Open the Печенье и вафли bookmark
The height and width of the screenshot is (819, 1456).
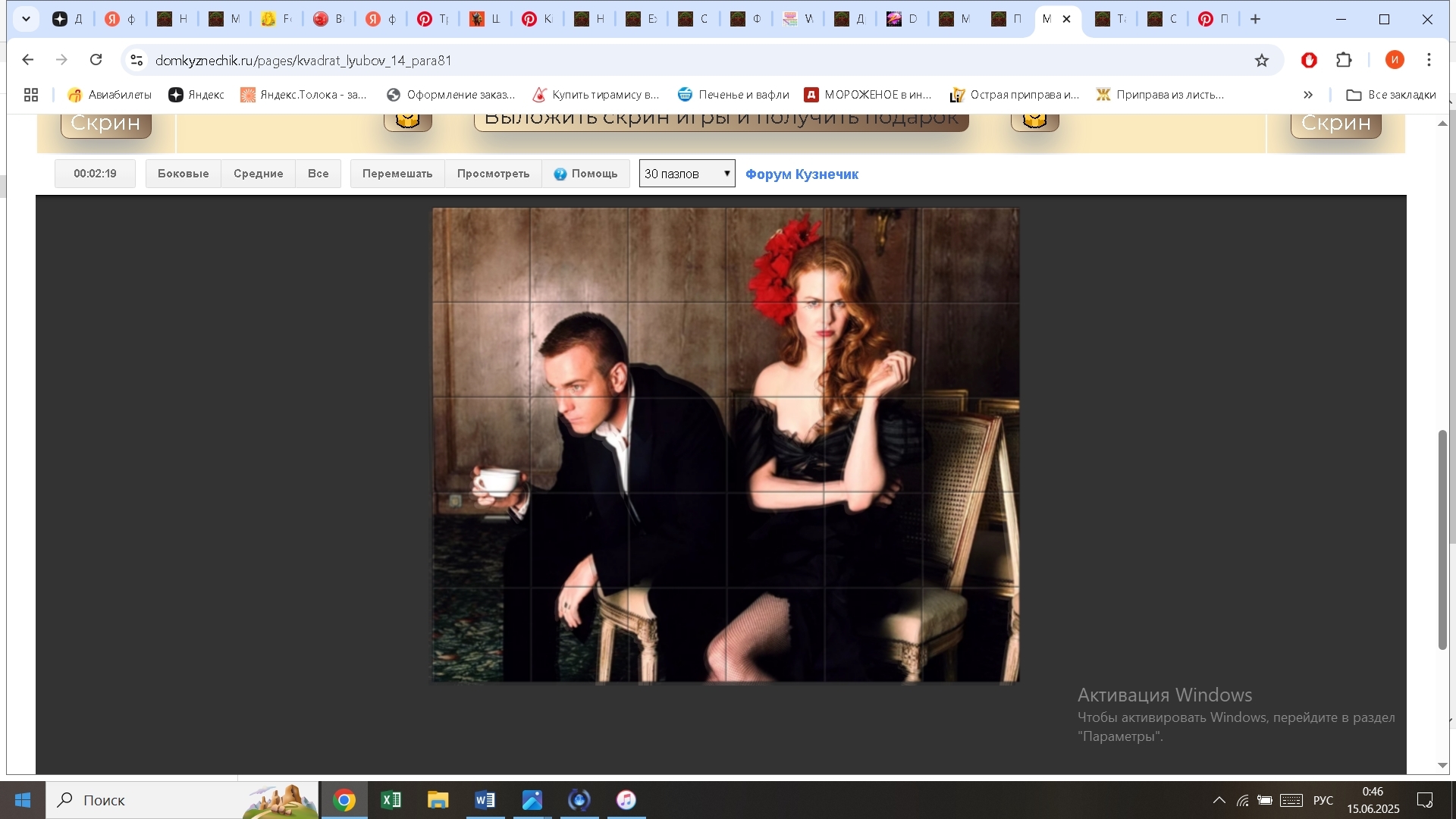coord(733,95)
